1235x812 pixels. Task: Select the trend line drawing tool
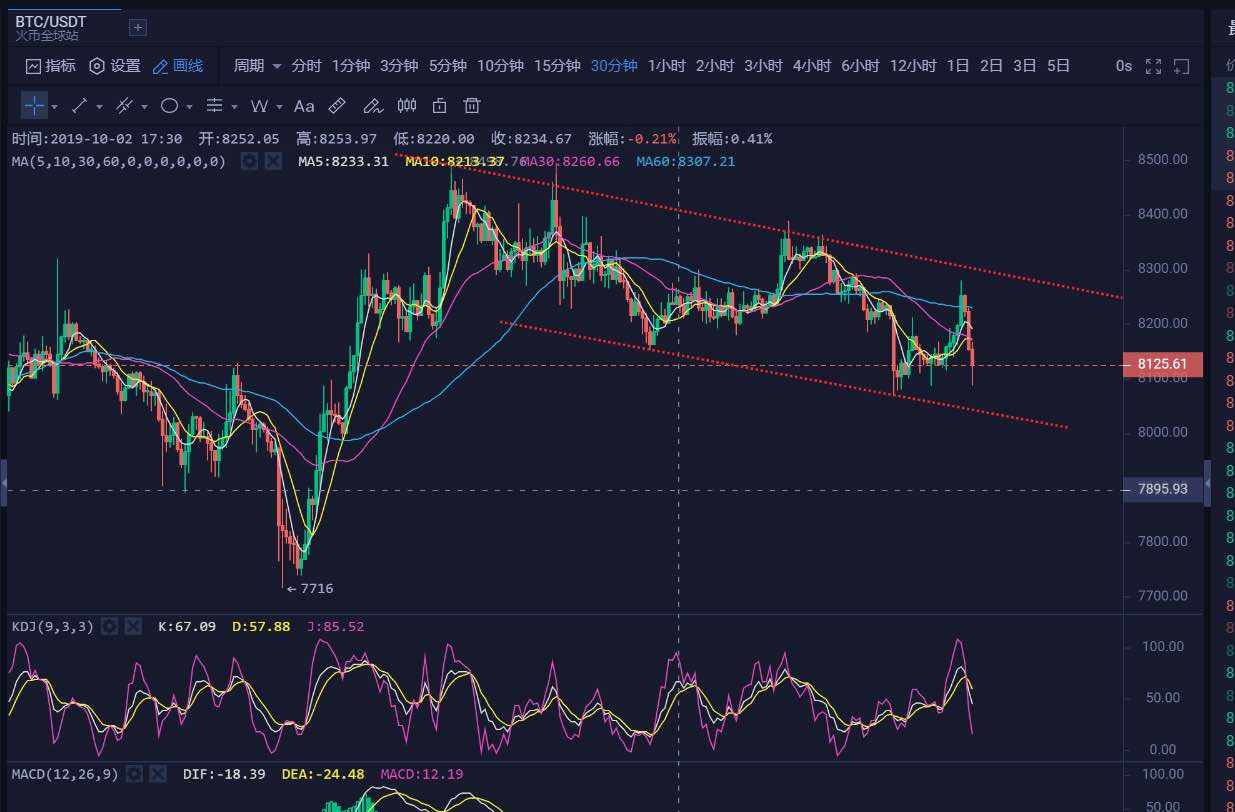[x=80, y=105]
